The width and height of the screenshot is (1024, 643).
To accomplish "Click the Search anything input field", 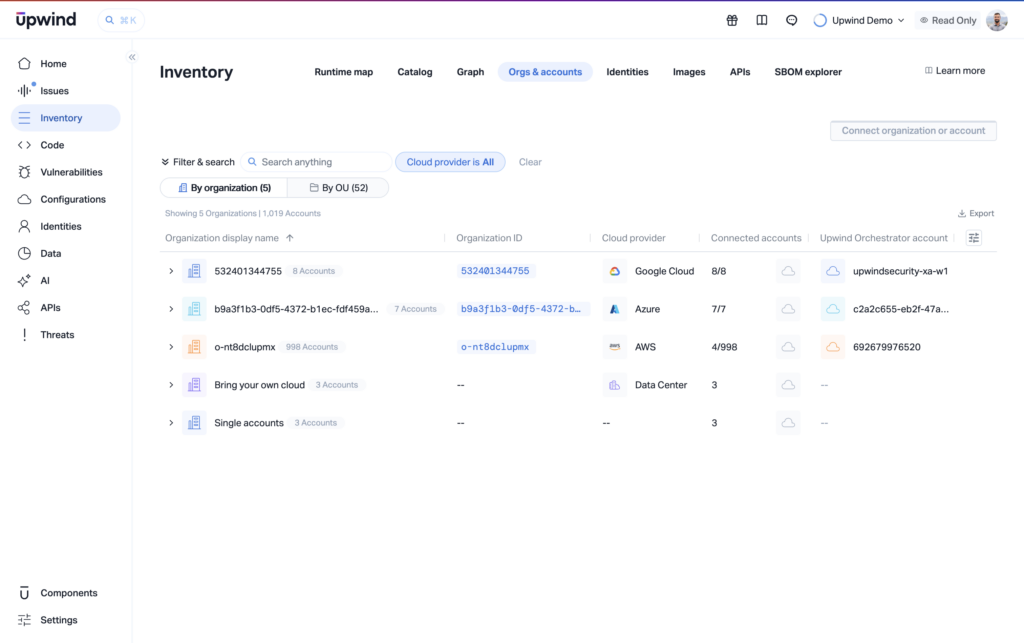I will click(320, 162).
